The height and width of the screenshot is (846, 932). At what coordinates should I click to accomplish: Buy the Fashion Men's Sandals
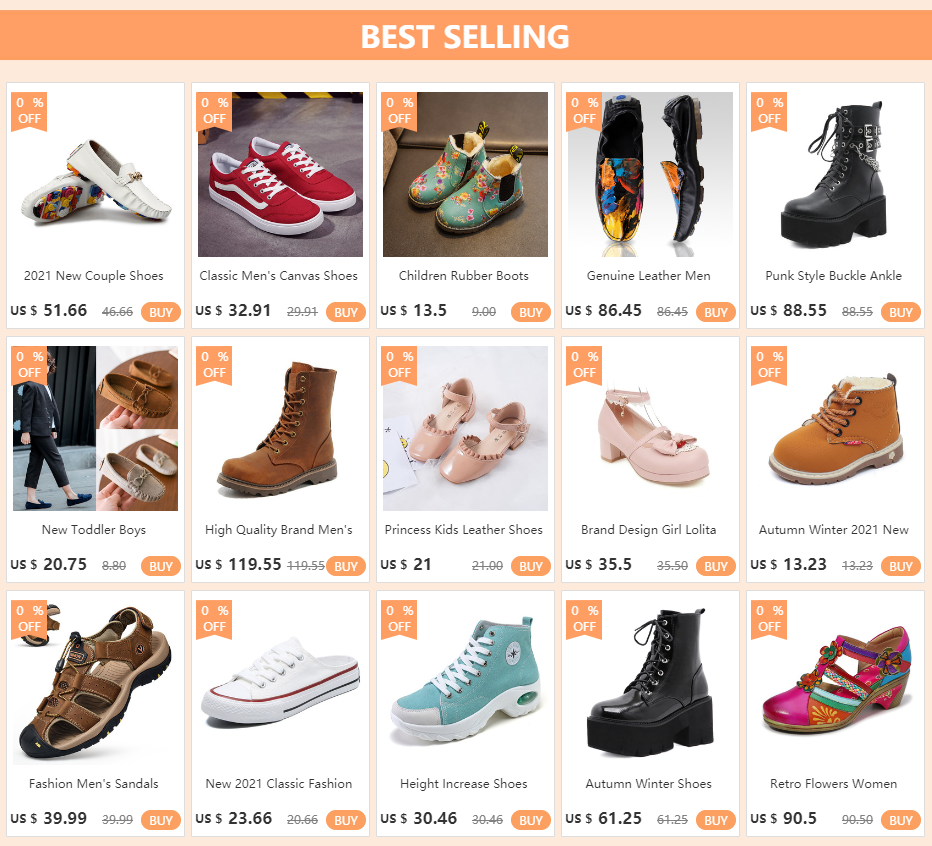tap(161, 820)
